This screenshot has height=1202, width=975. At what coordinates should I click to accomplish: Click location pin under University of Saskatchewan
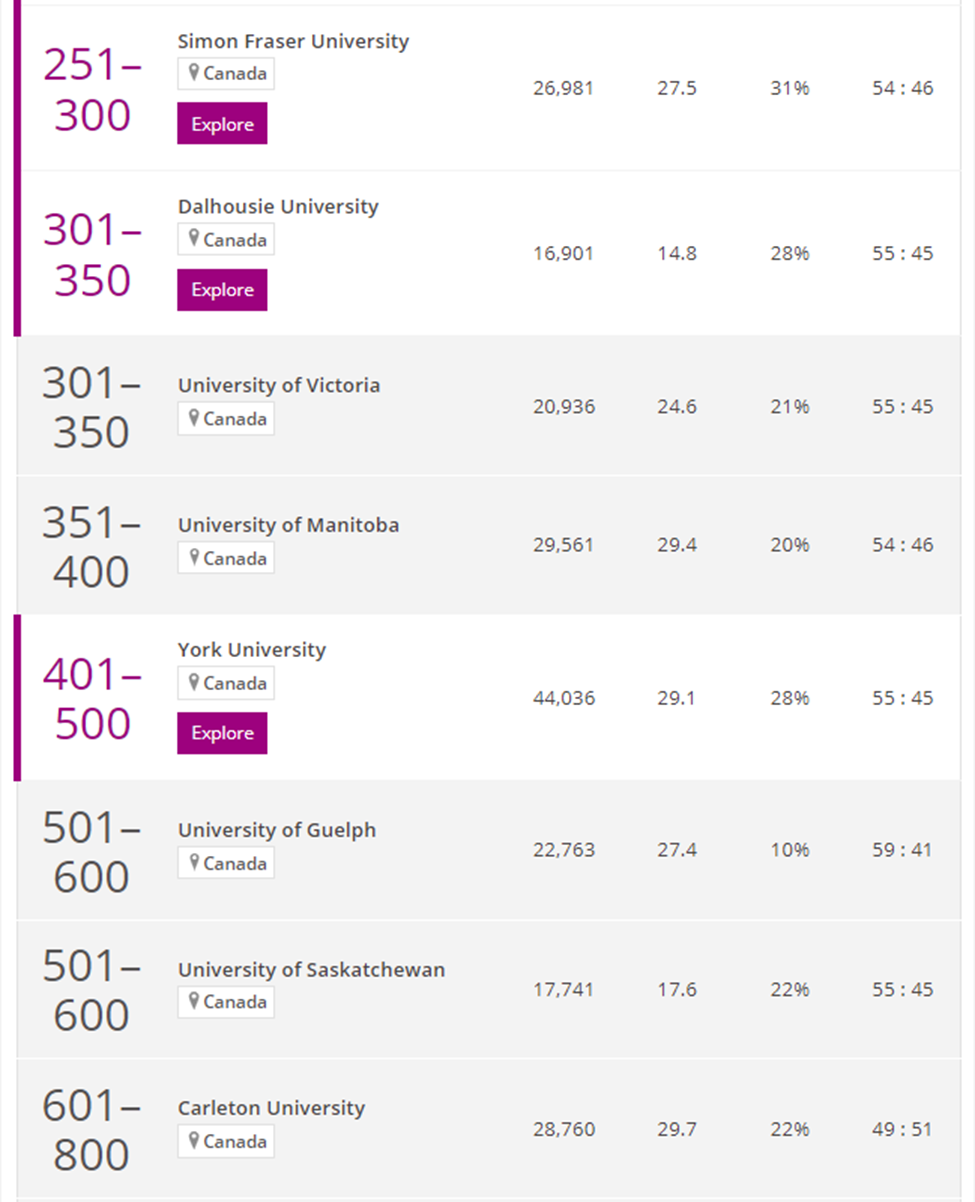[194, 1001]
